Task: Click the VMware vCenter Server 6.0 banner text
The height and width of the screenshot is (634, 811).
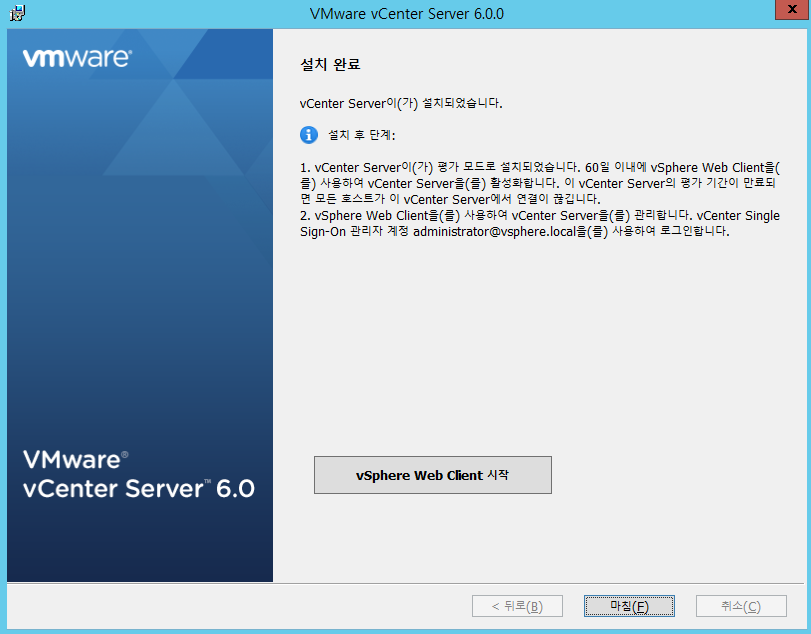Action: (138, 474)
